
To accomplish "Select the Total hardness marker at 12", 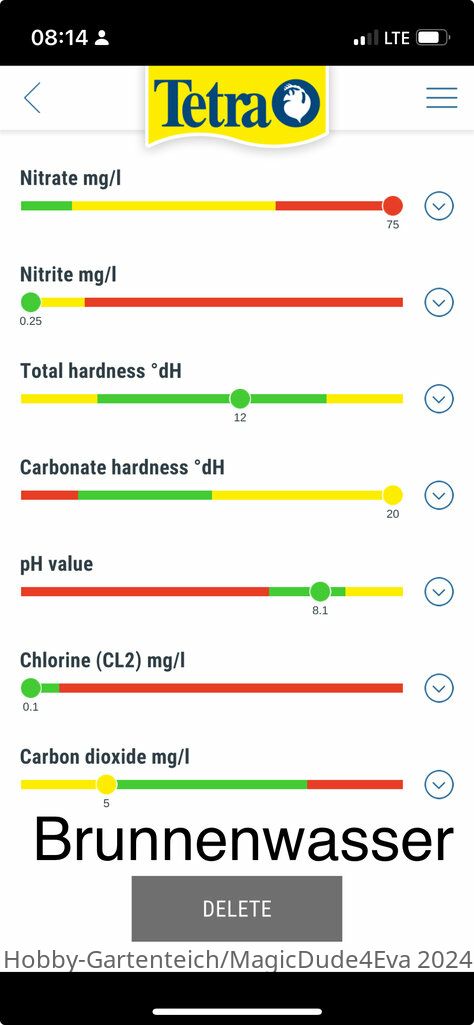I will [240, 398].
